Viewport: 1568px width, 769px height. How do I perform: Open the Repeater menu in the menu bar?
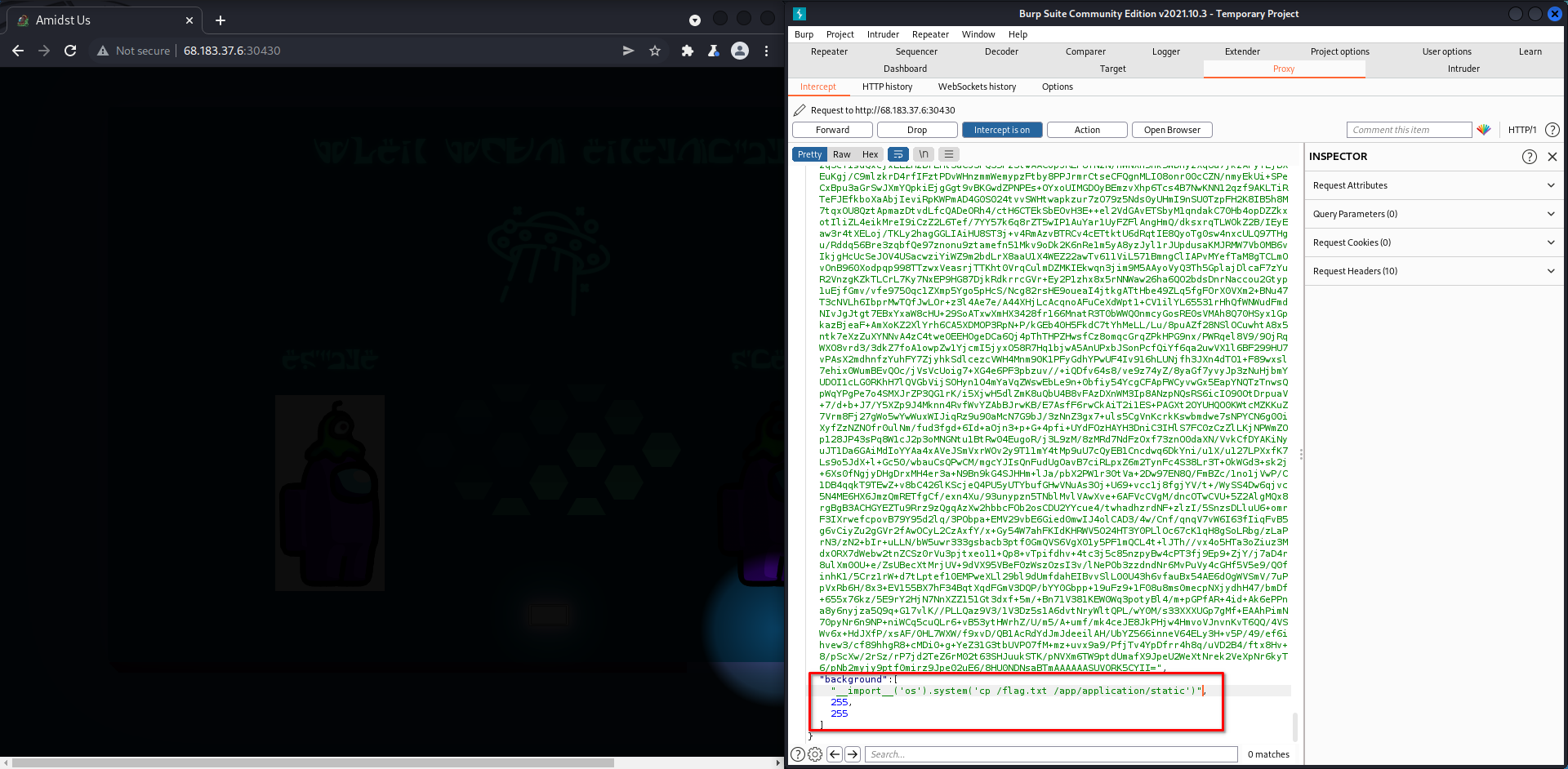point(930,34)
